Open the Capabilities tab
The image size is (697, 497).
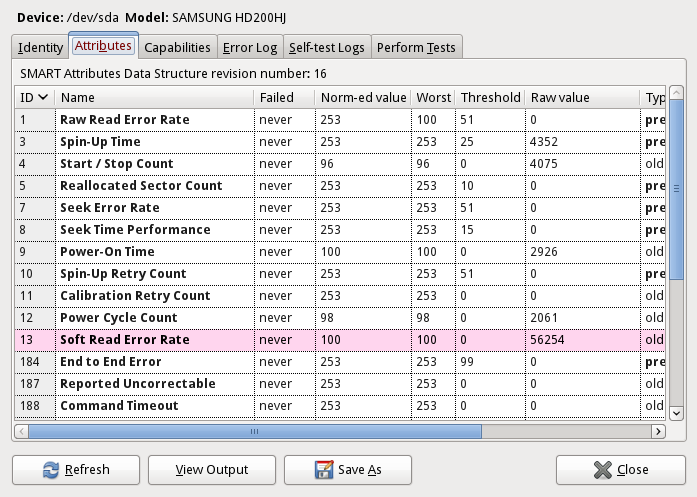point(177,47)
